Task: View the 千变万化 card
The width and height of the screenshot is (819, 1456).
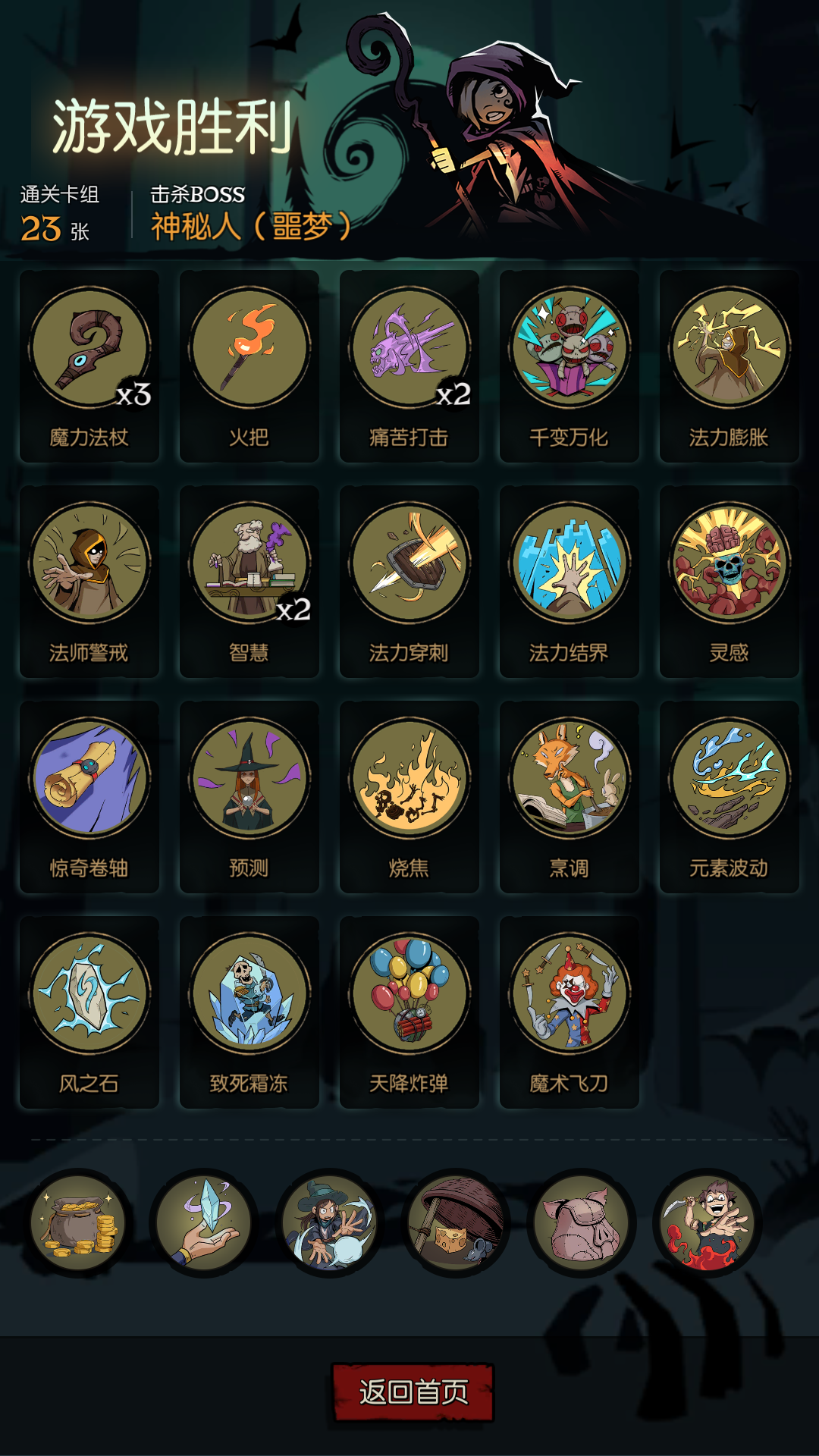Action: tap(570, 366)
